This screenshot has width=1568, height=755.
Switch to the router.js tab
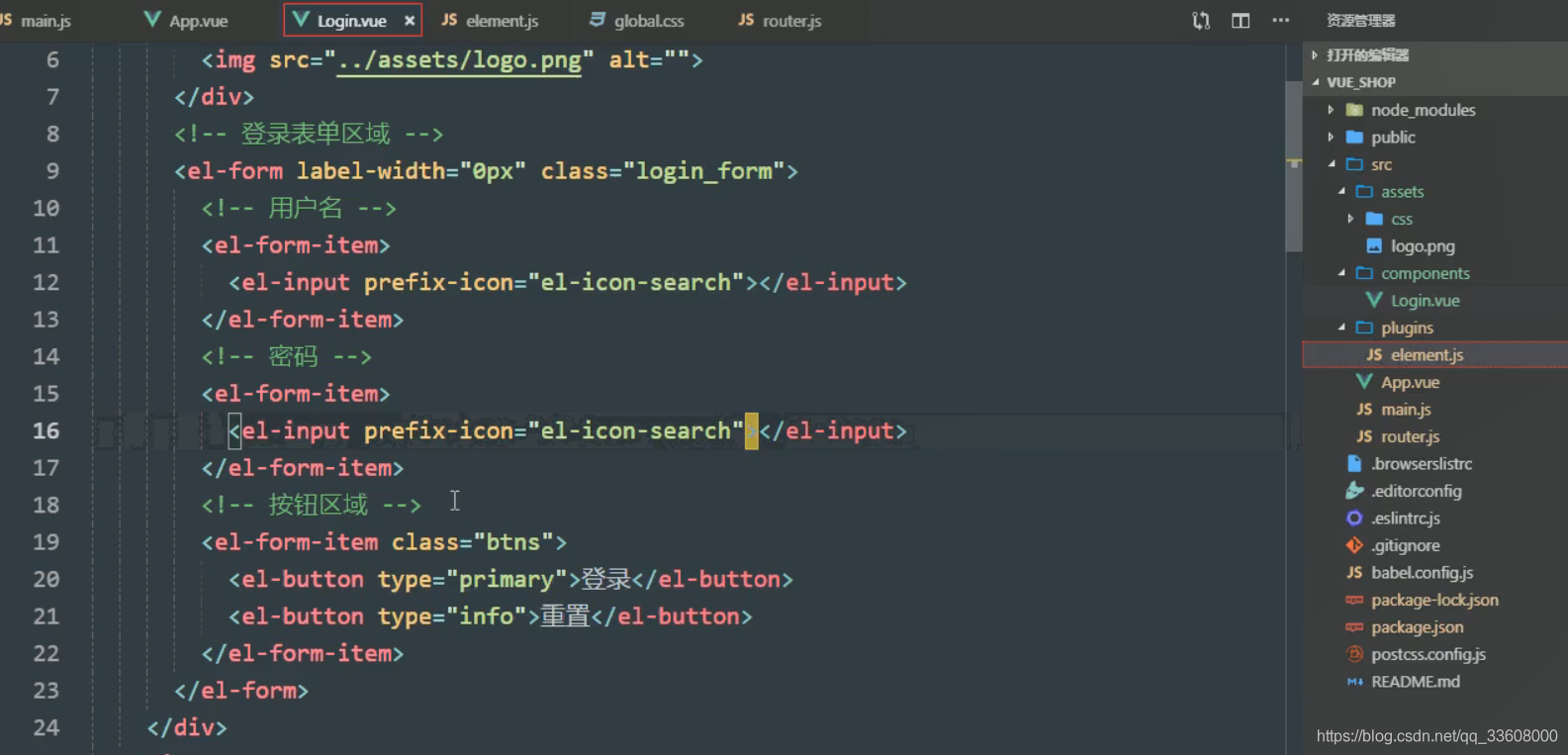[x=780, y=20]
